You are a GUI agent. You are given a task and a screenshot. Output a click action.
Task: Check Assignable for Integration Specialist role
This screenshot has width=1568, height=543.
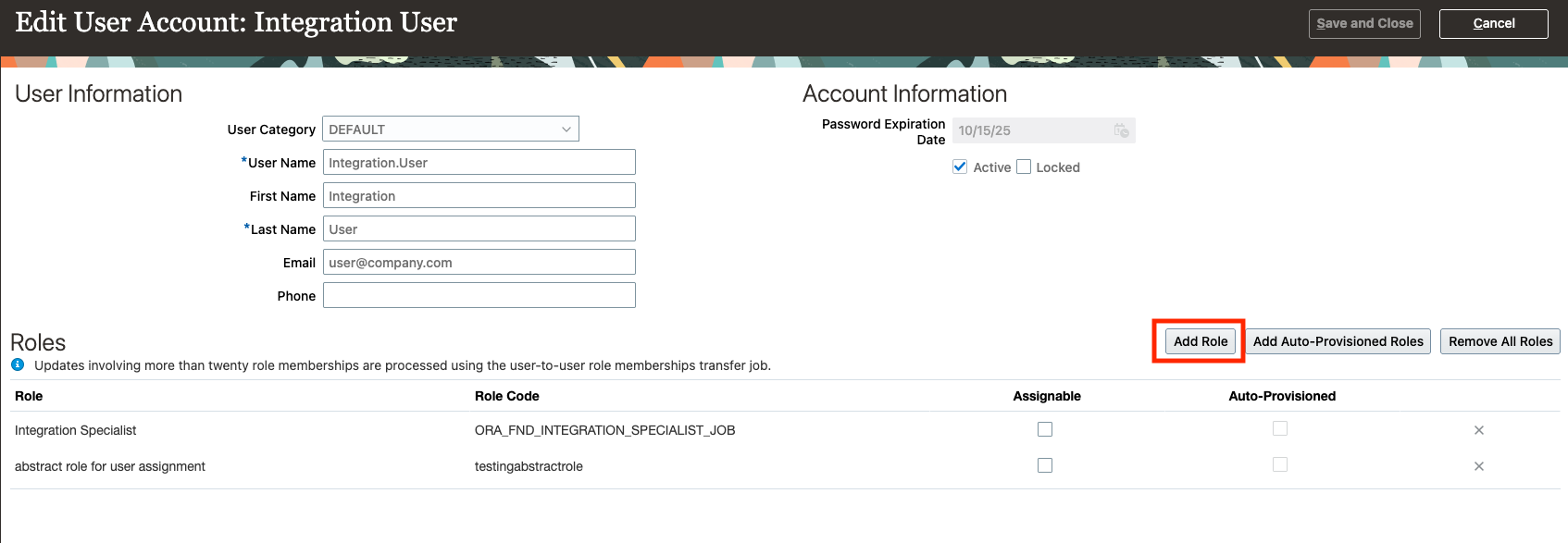[1045, 429]
